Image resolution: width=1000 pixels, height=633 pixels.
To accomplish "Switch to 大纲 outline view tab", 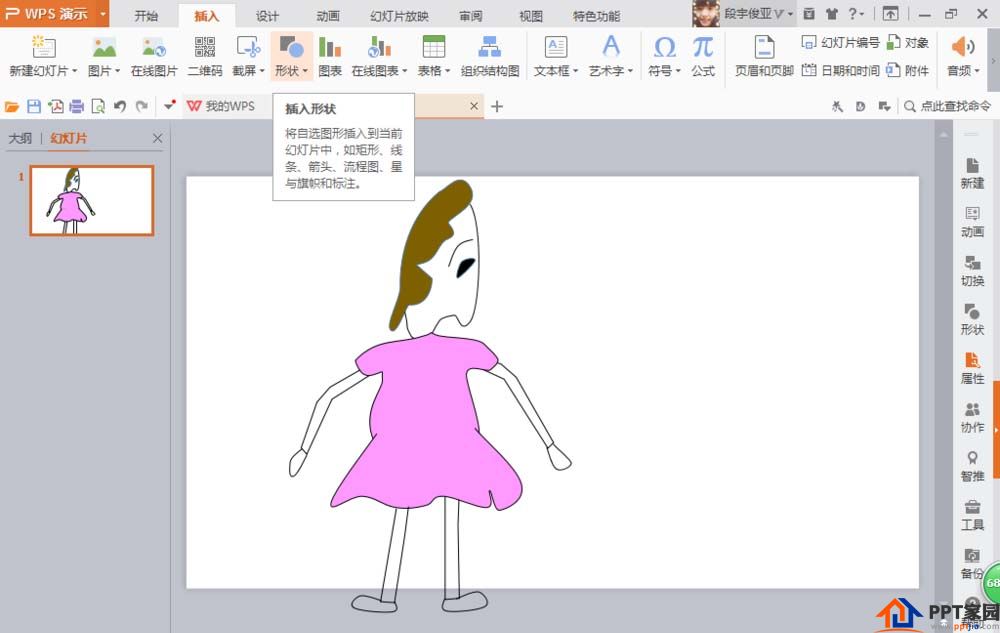I will 20,138.
